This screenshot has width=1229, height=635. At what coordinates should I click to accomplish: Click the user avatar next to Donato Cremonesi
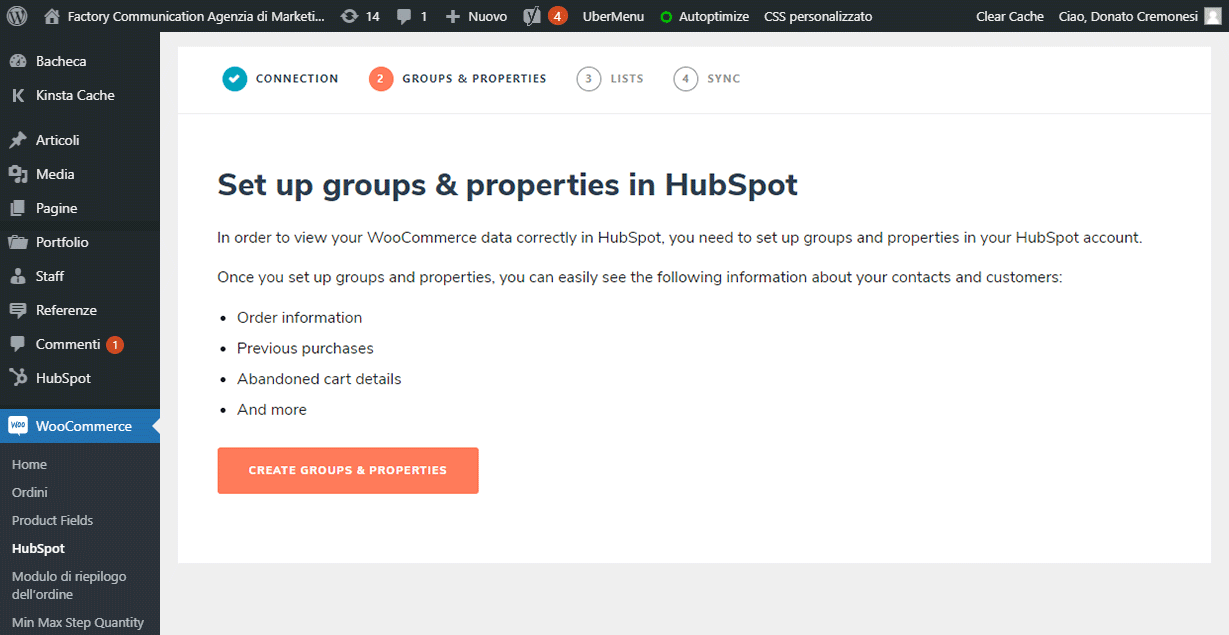click(1214, 16)
